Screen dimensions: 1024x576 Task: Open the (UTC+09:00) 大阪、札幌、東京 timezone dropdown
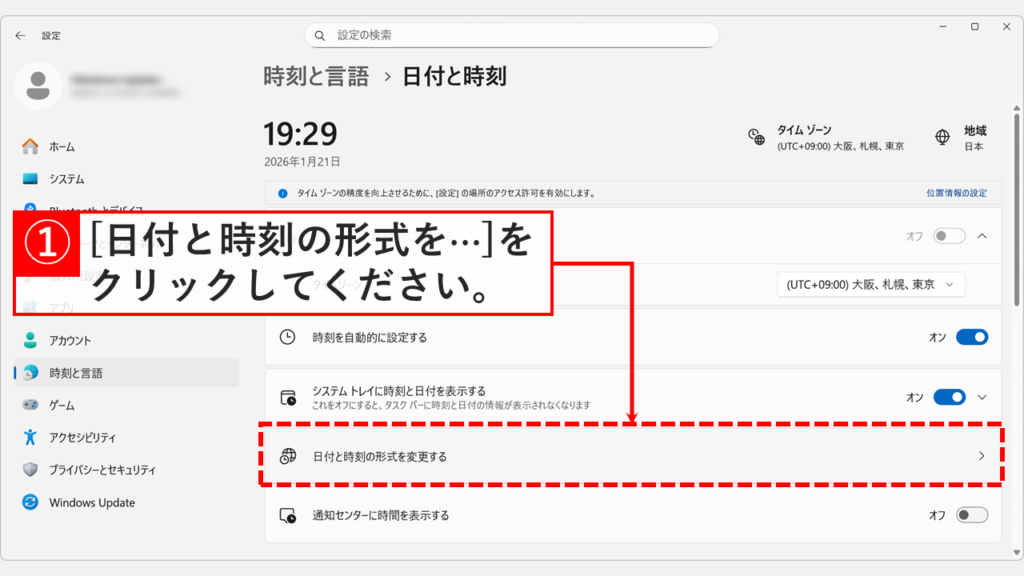coord(870,284)
